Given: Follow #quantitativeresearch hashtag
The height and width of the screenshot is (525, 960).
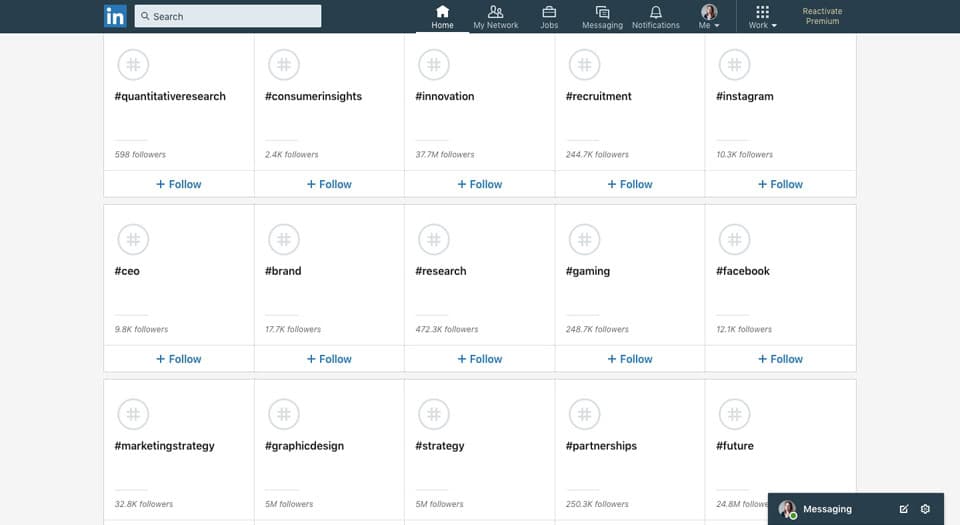Looking at the screenshot, I should click(179, 184).
